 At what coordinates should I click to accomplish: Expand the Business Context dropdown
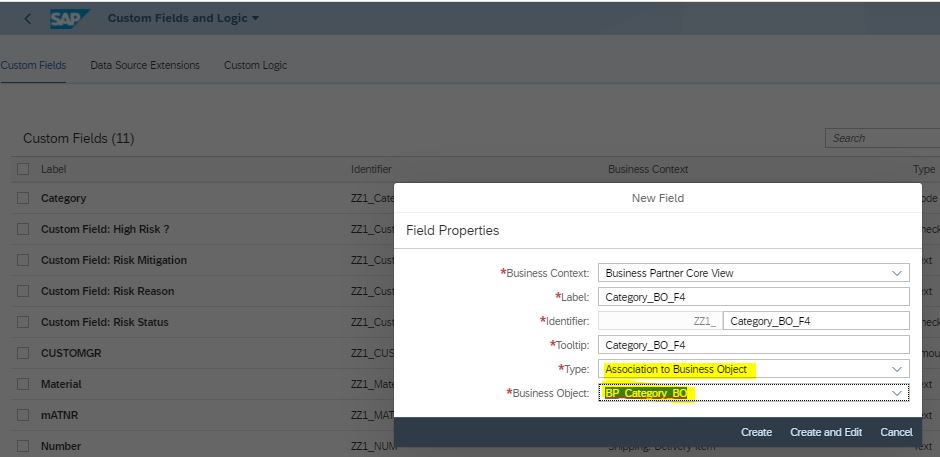click(897, 273)
